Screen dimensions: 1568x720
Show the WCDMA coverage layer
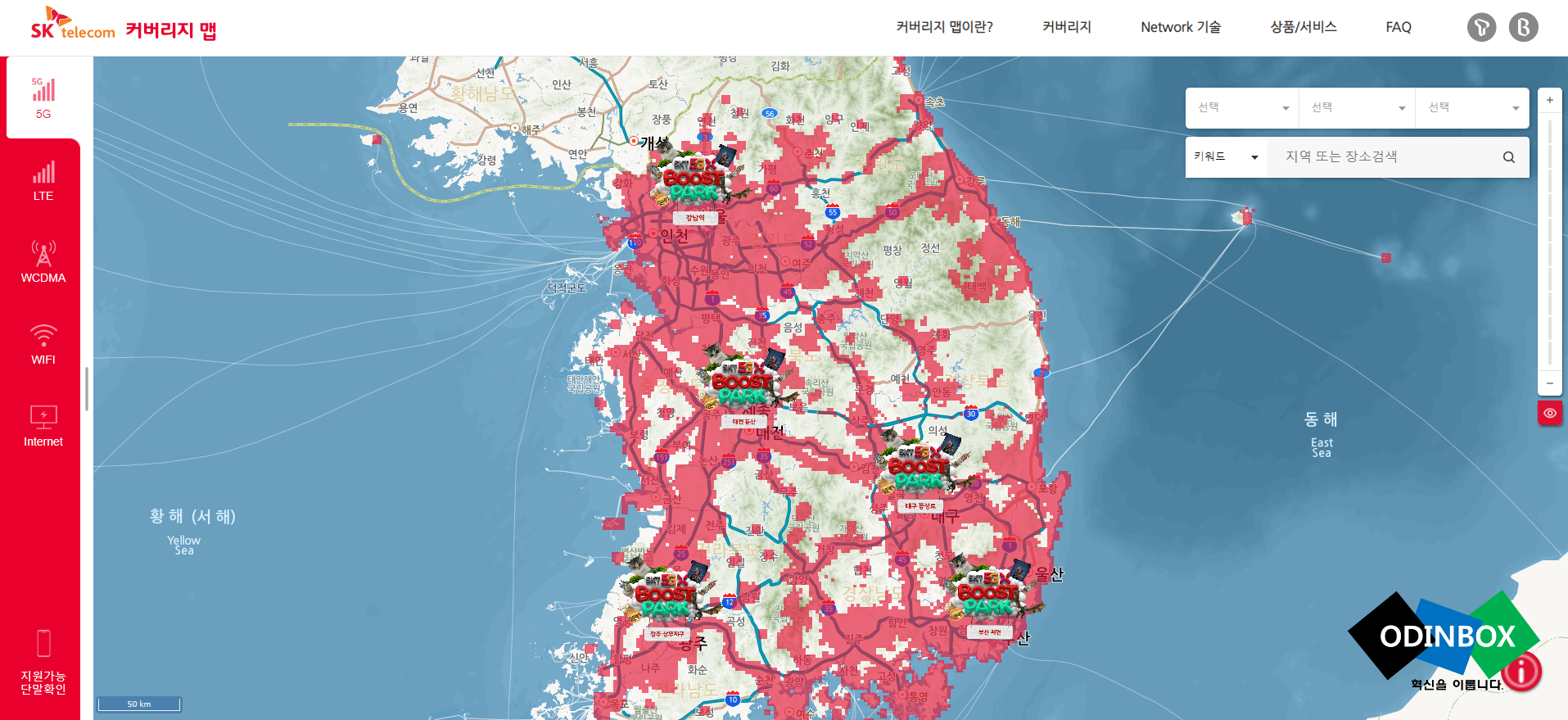[x=43, y=262]
